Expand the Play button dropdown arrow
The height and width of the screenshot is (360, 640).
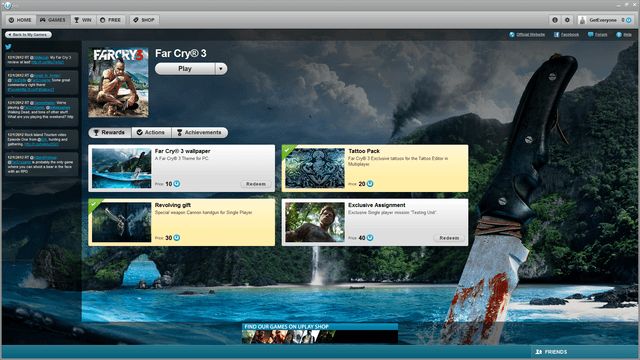pos(221,69)
